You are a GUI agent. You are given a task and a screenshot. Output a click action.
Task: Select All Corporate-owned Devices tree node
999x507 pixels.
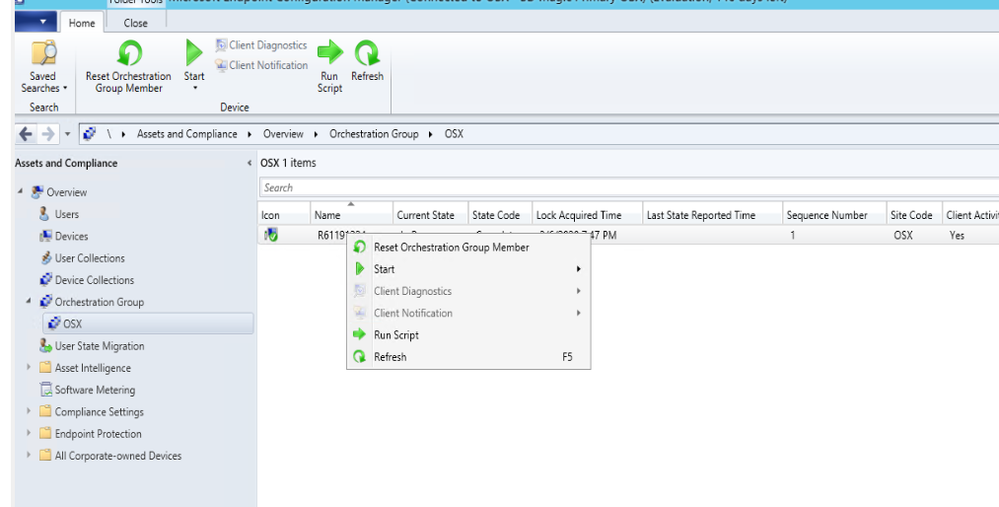click(118, 456)
